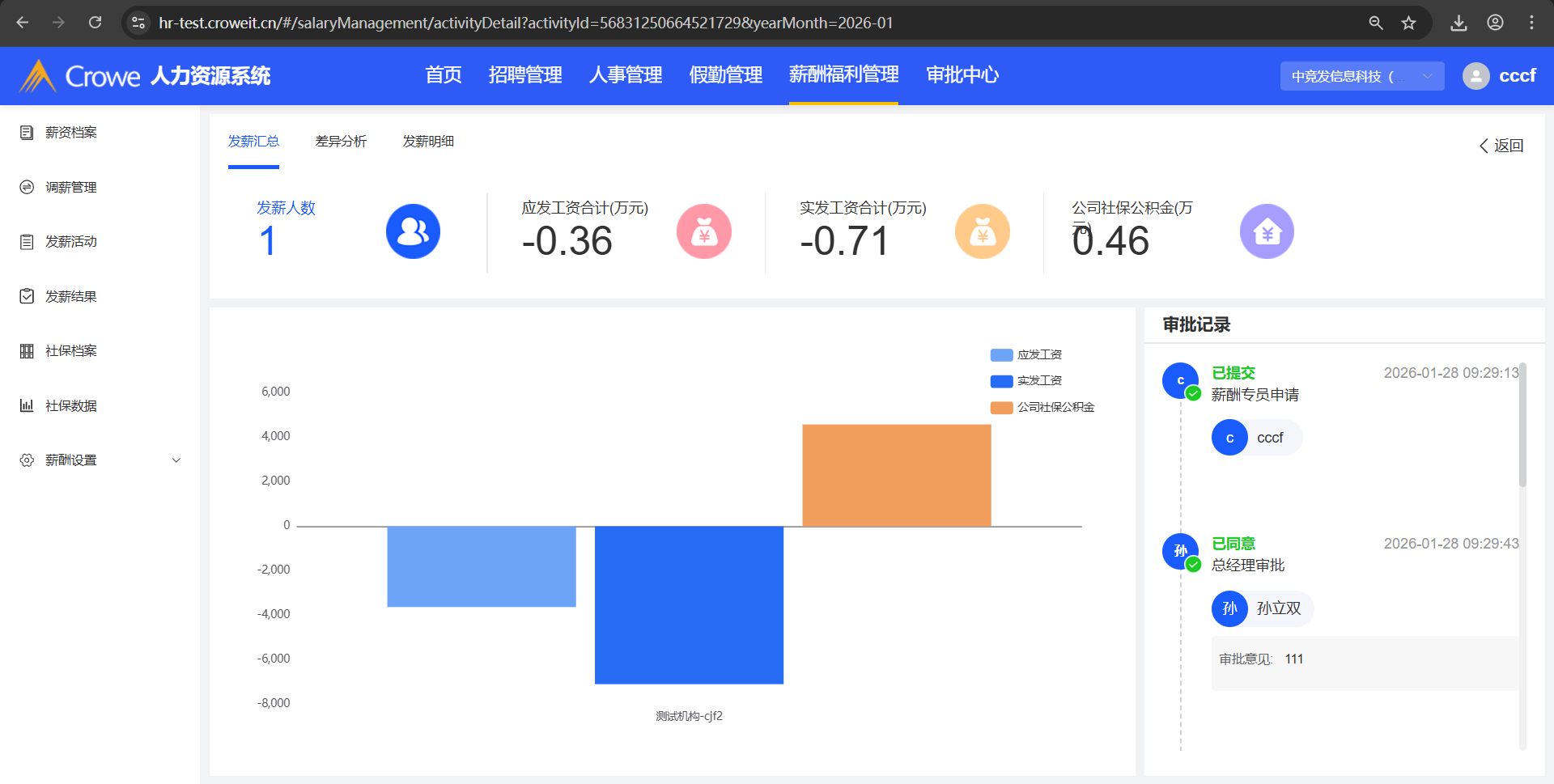Expand the 薪酬设置 sidebar menu

[97, 460]
